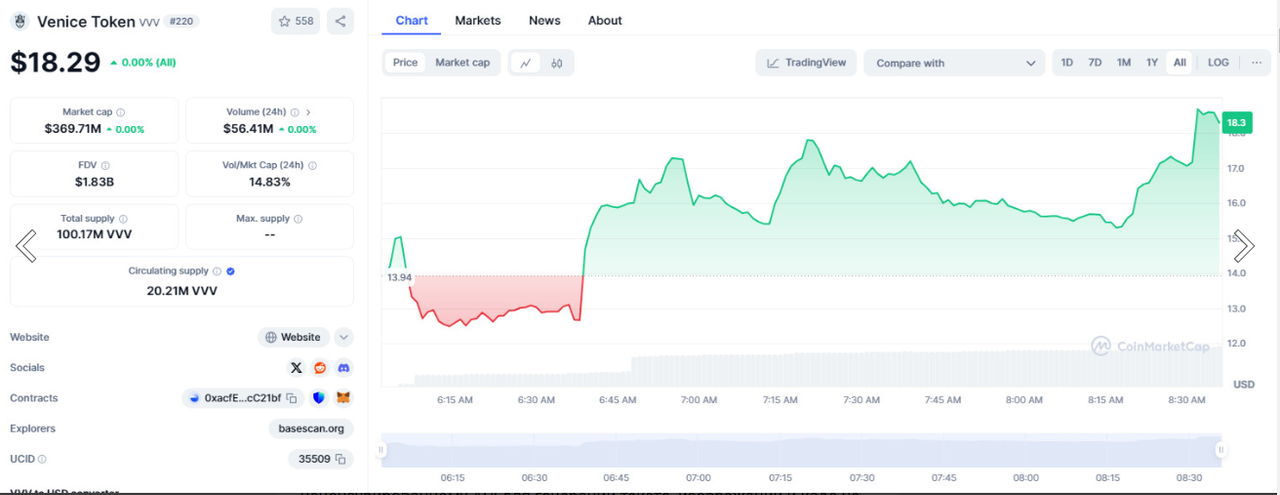1280x495 pixels.
Task: Click Circulating supply info icon
Action: 217,271
